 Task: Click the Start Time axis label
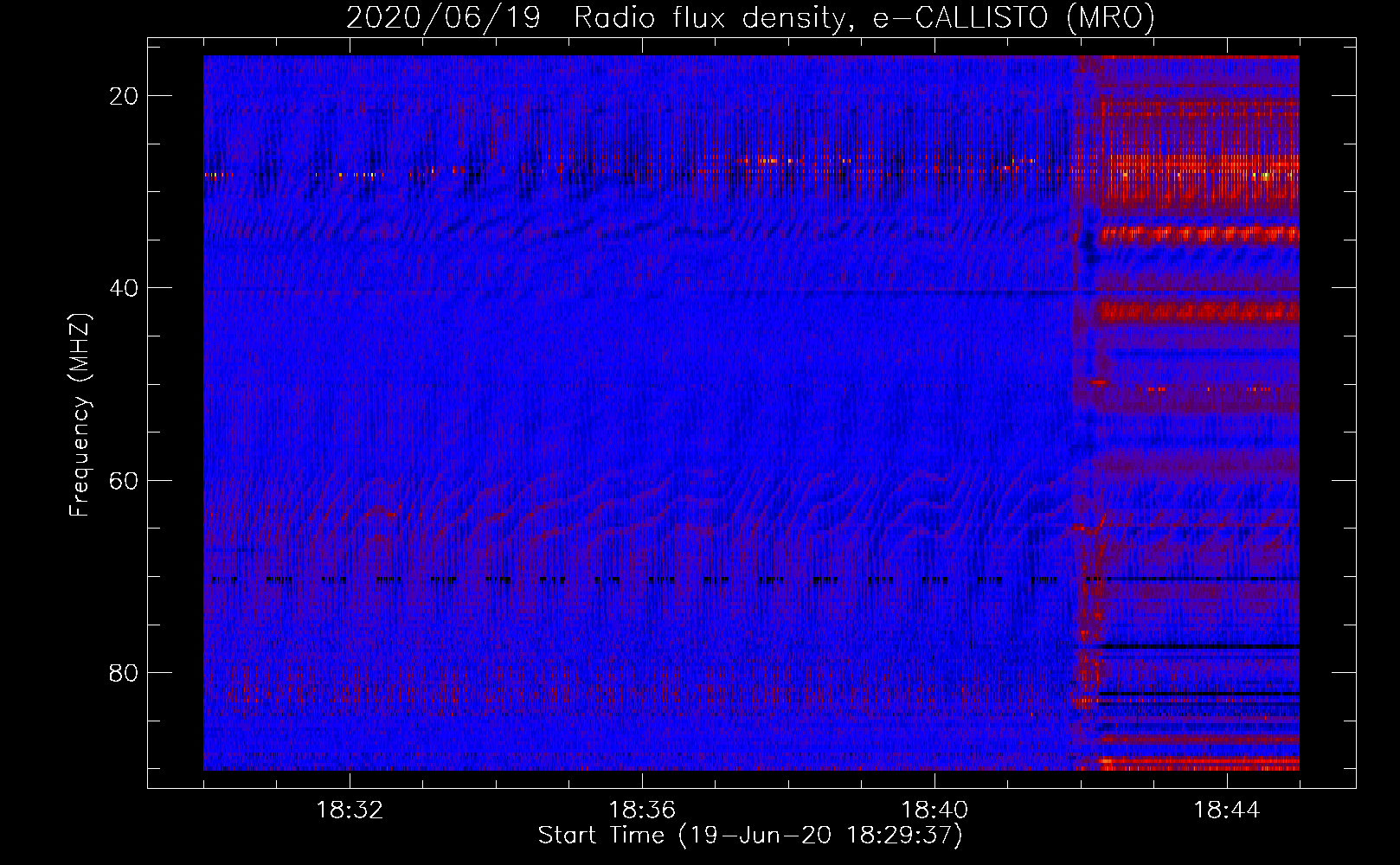[x=750, y=836]
